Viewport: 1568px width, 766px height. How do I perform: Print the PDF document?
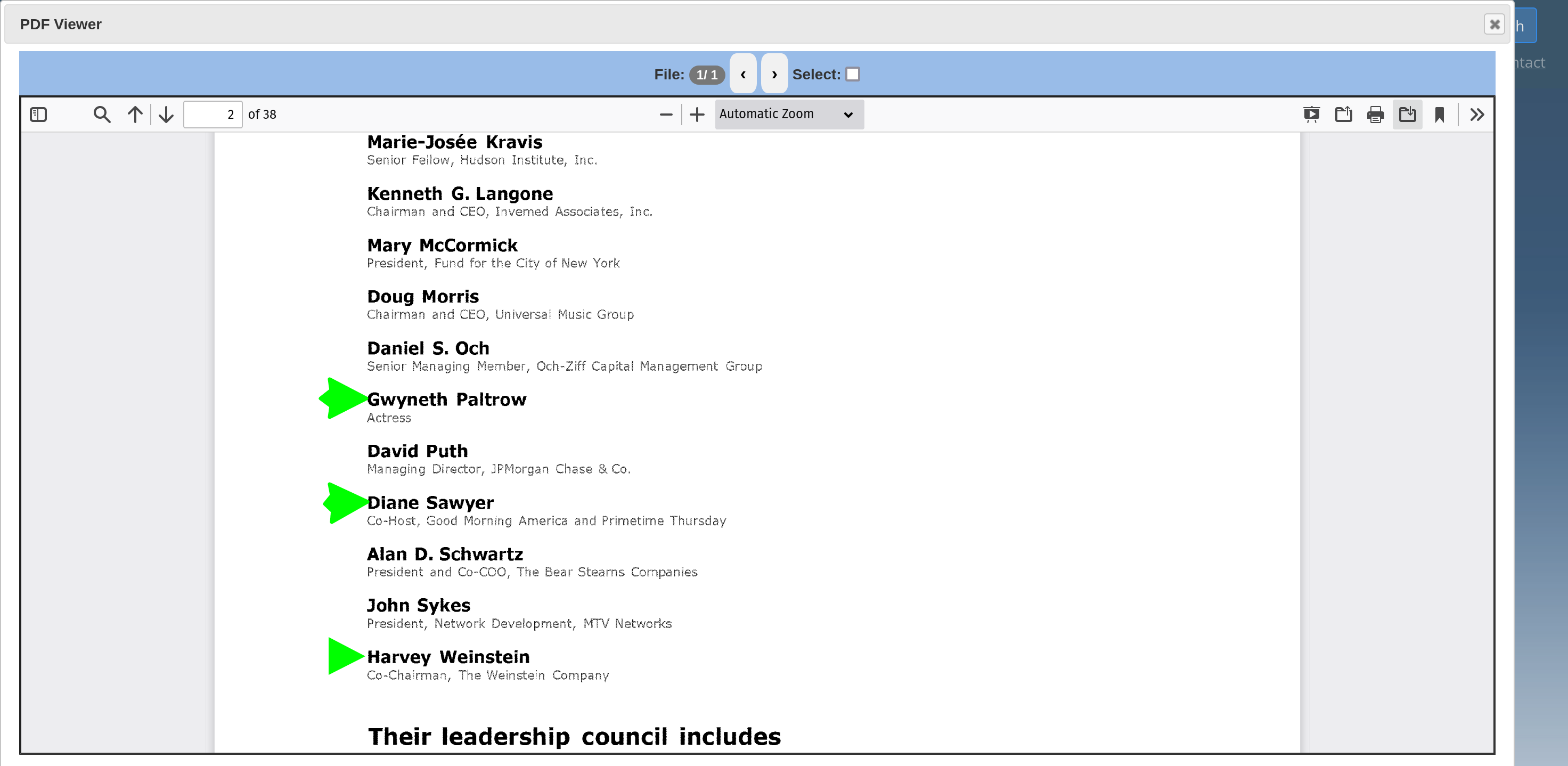[1376, 115]
